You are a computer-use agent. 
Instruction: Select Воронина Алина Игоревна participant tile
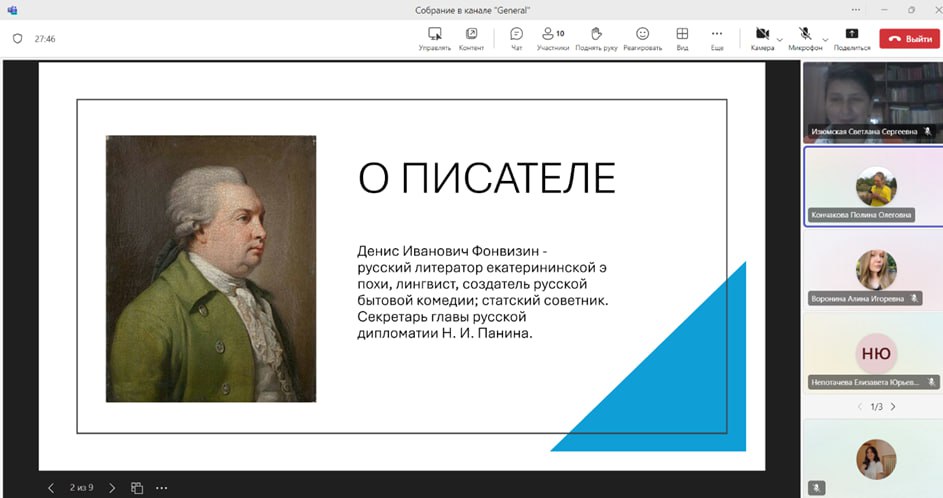pos(873,270)
